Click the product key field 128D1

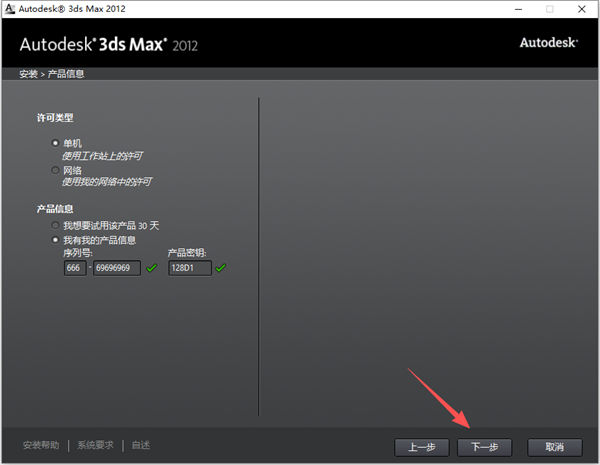[x=190, y=268]
